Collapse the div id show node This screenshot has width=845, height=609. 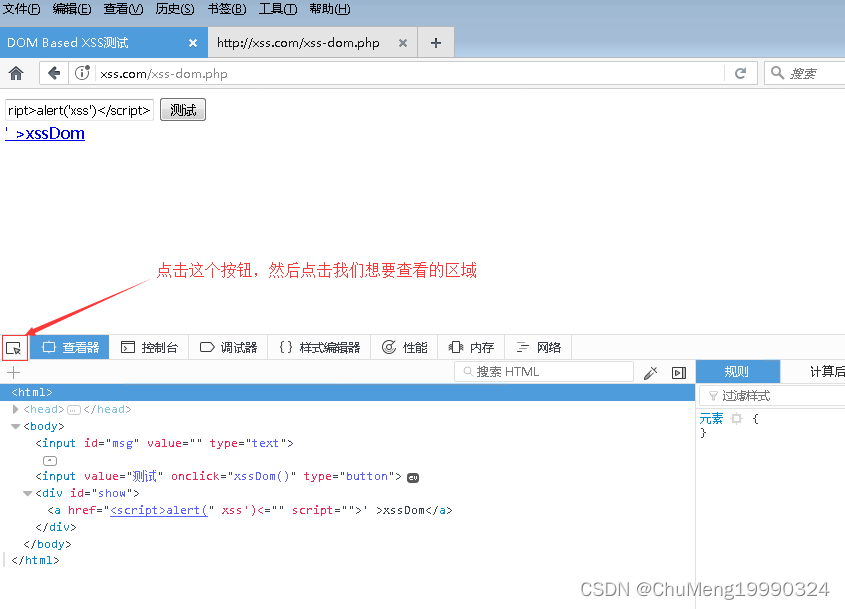(x=27, y=493)
